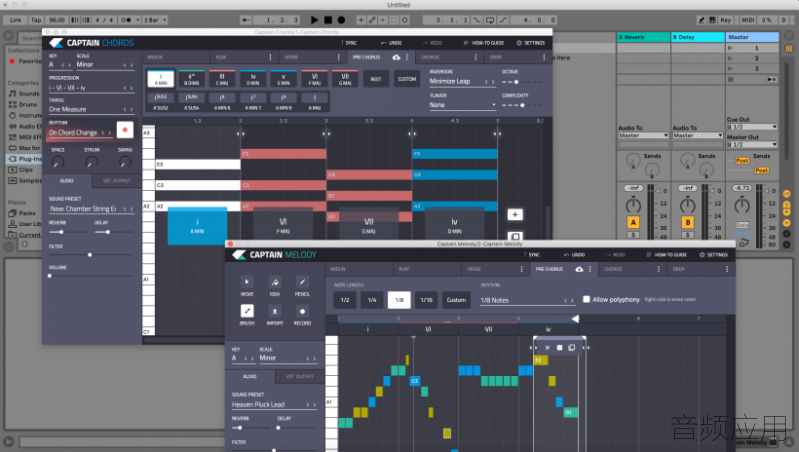799x452 pixels.
Task: Adjust the Captain Melody Reverb slider
Action: tap(250, 428)
